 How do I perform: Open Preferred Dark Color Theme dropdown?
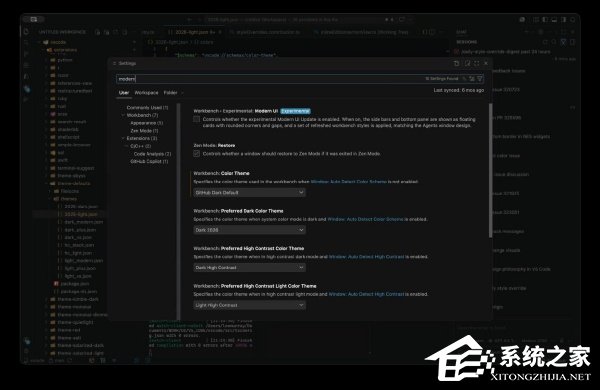pos(249,230)
